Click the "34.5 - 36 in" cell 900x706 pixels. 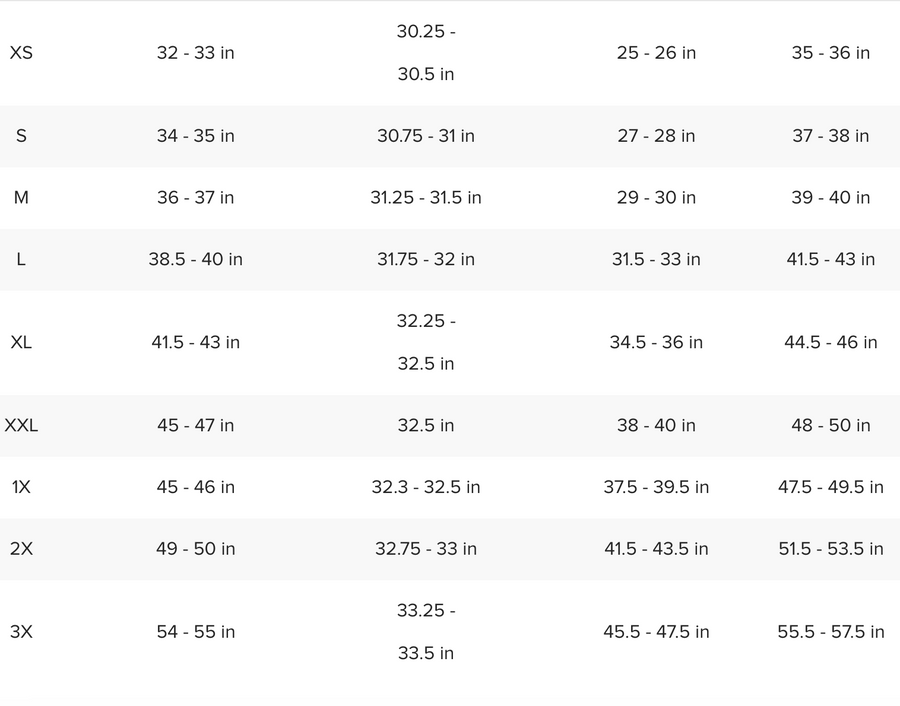pos(656,342)
